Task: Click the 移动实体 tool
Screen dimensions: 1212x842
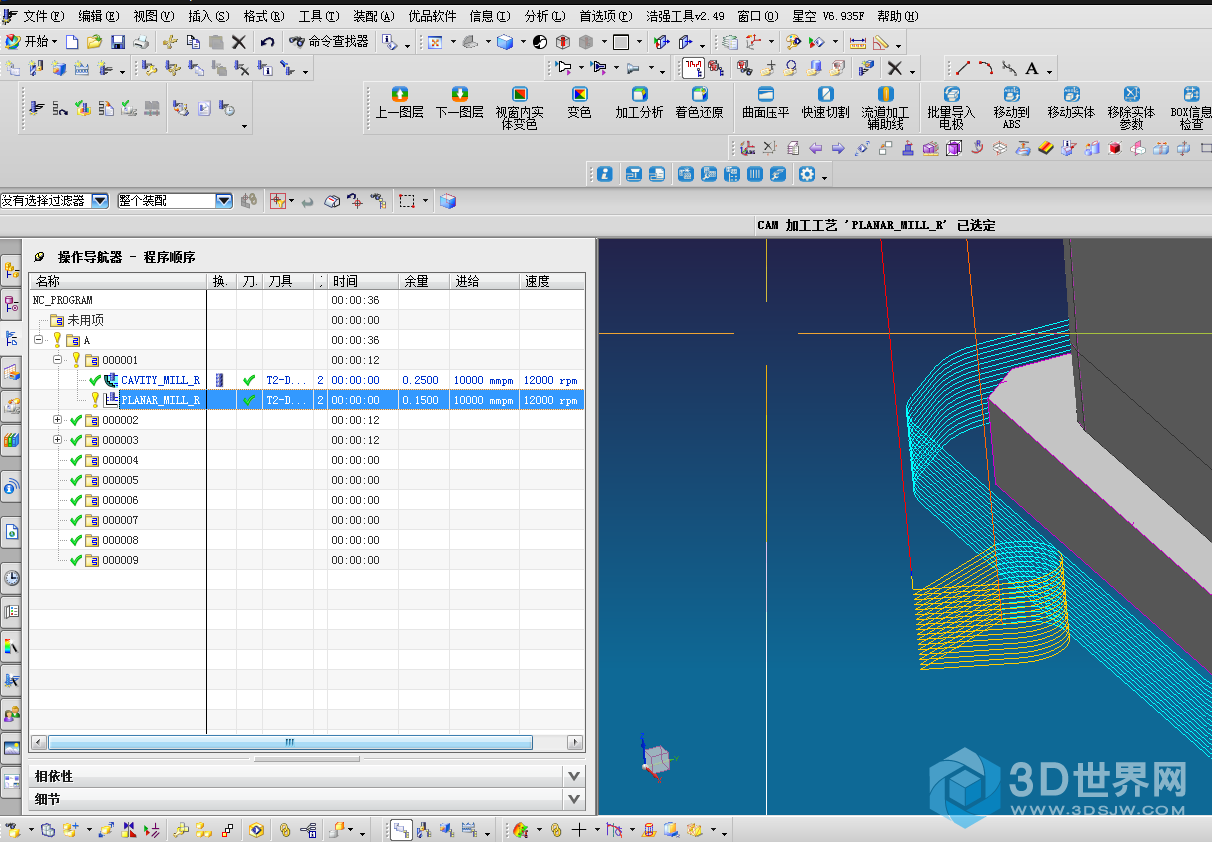Action: click(x=1072, y=104)
